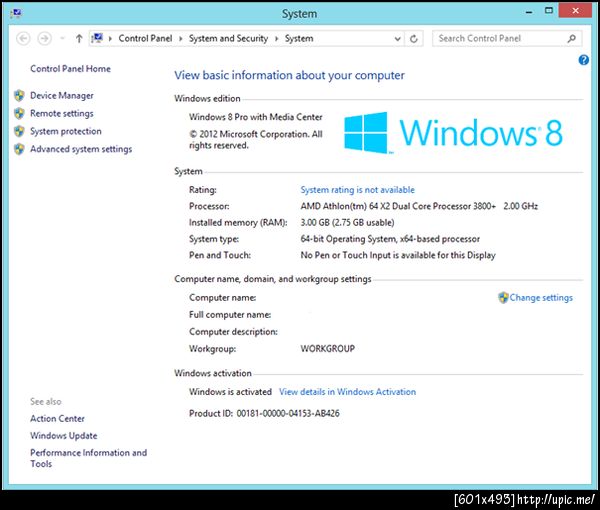Click the WORKGROUP value
This screenshot has width=600, height=510.
[x=328, y=349]
